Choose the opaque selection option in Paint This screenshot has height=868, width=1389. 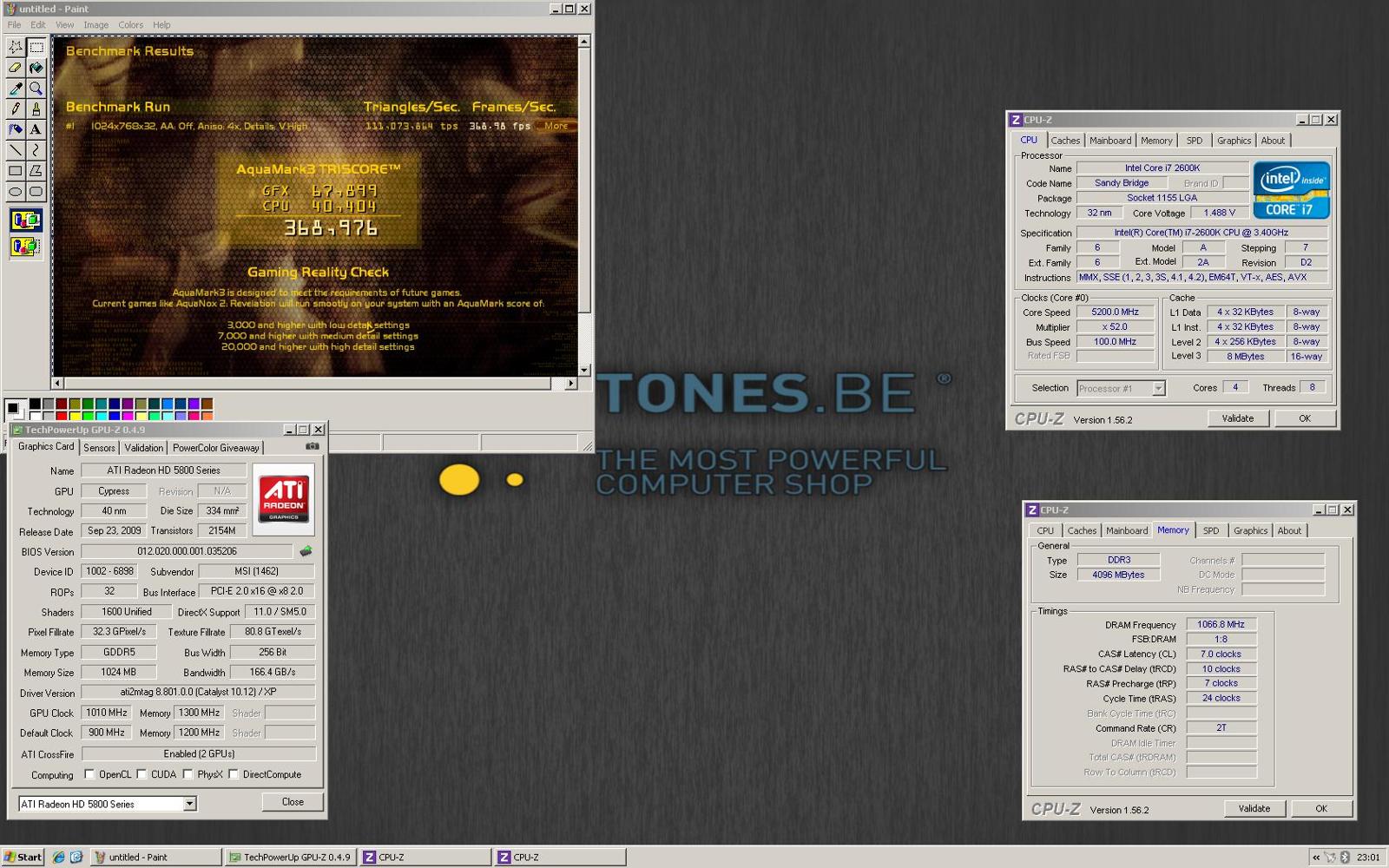[25, 220]
